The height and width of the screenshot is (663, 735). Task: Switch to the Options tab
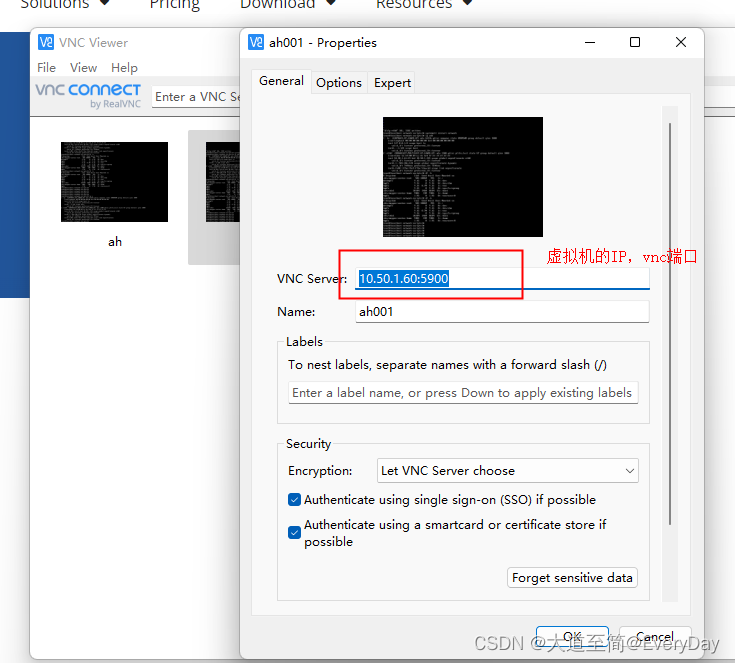coord(339,83)
